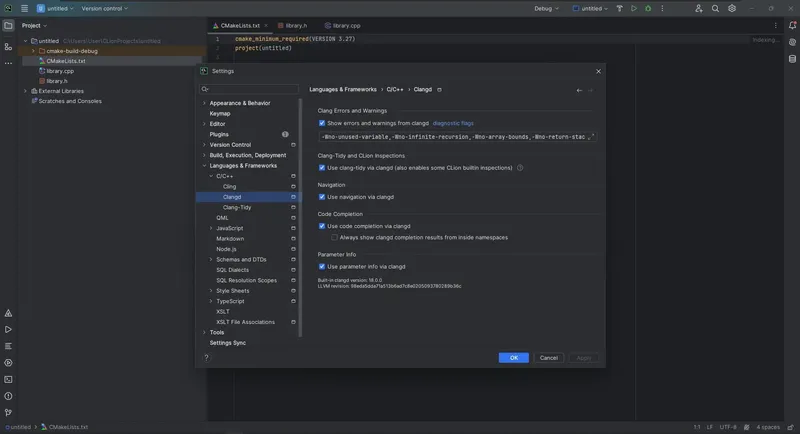The width and height of the screenshot is (800, 434).
Task: Collapse the Languages & Frameworks section
Action: [204, 165]
